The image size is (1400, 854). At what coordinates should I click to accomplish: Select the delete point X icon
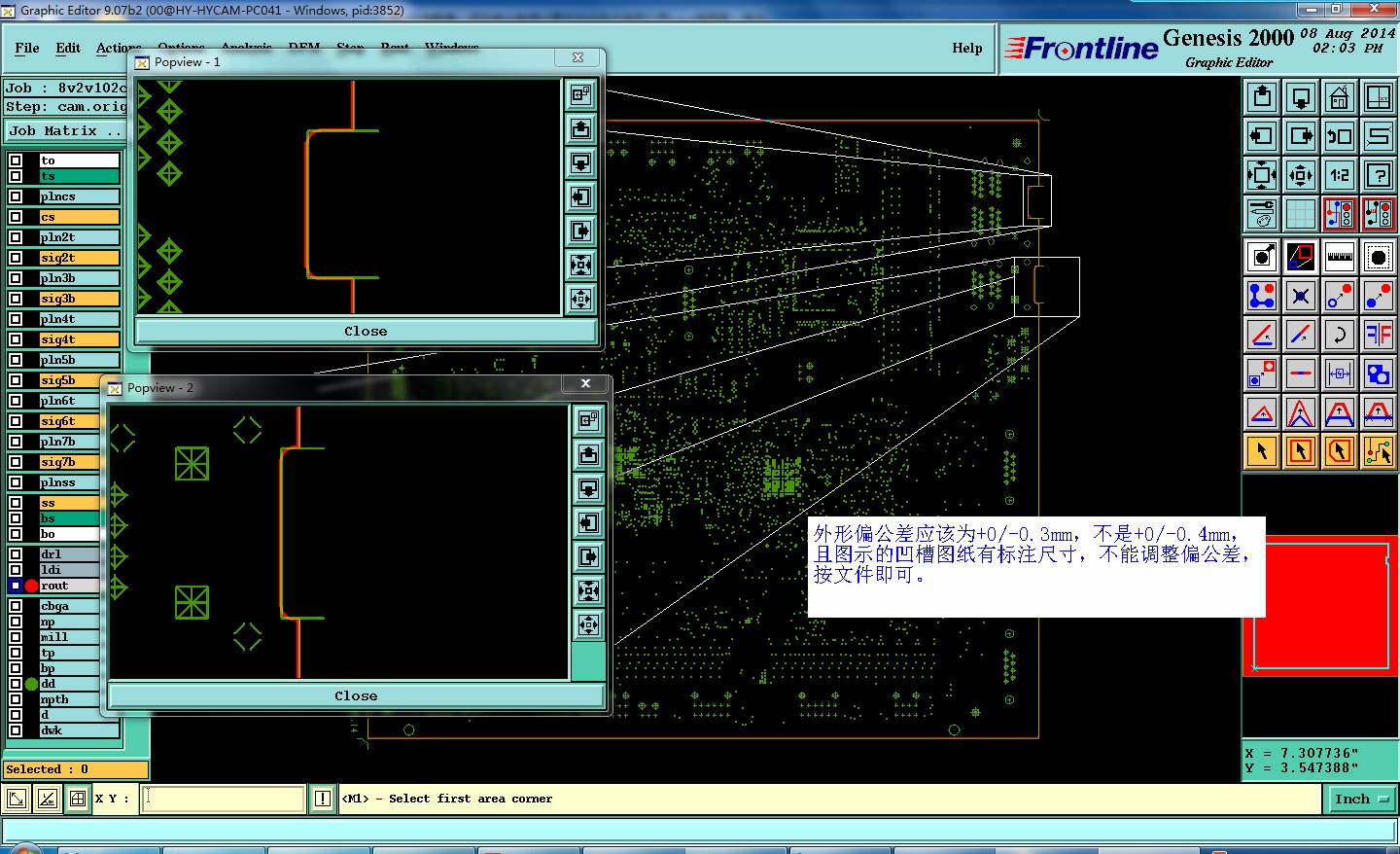point(1301,296)
